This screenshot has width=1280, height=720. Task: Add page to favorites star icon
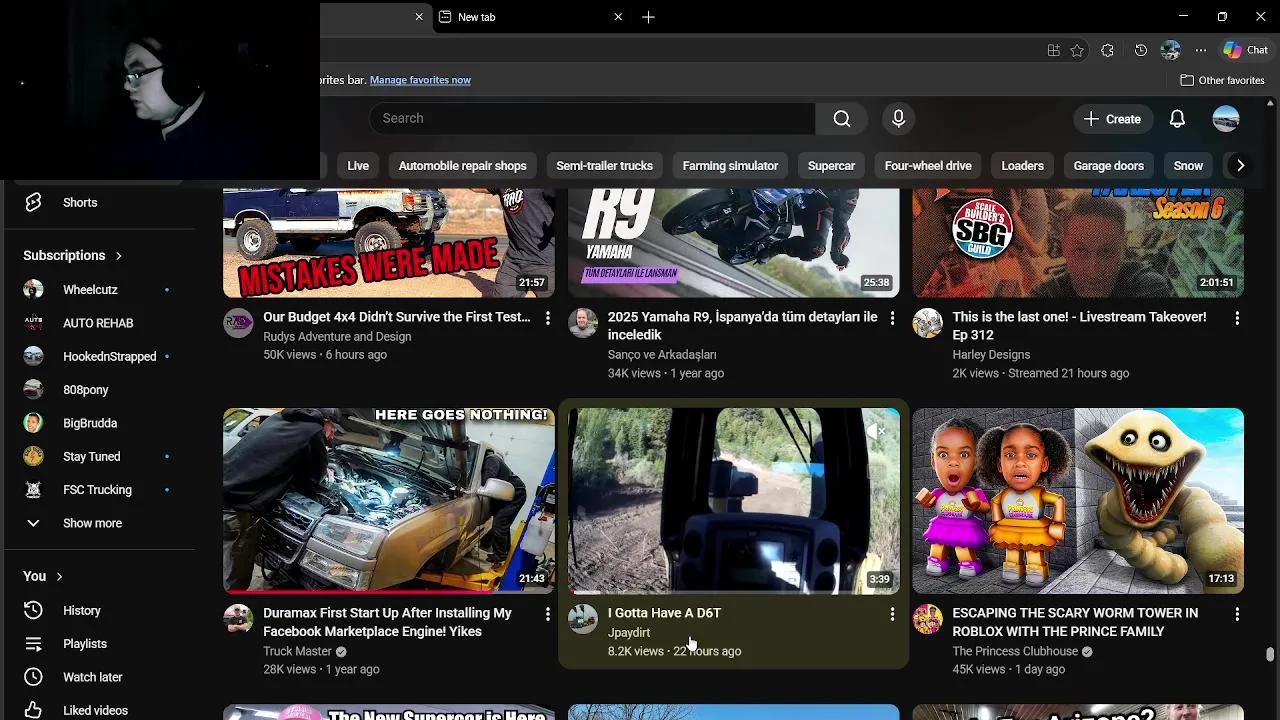pos(1077,50)
